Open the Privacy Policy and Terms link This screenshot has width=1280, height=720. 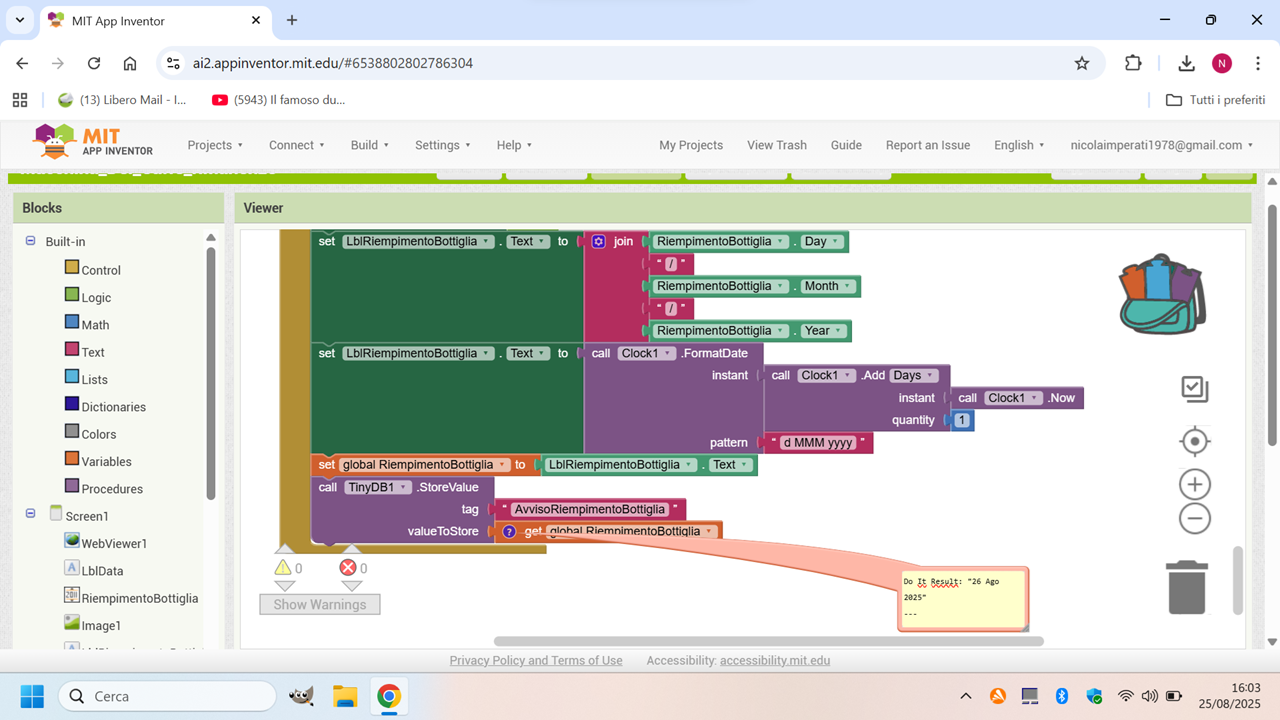click(x=535, y=660)
